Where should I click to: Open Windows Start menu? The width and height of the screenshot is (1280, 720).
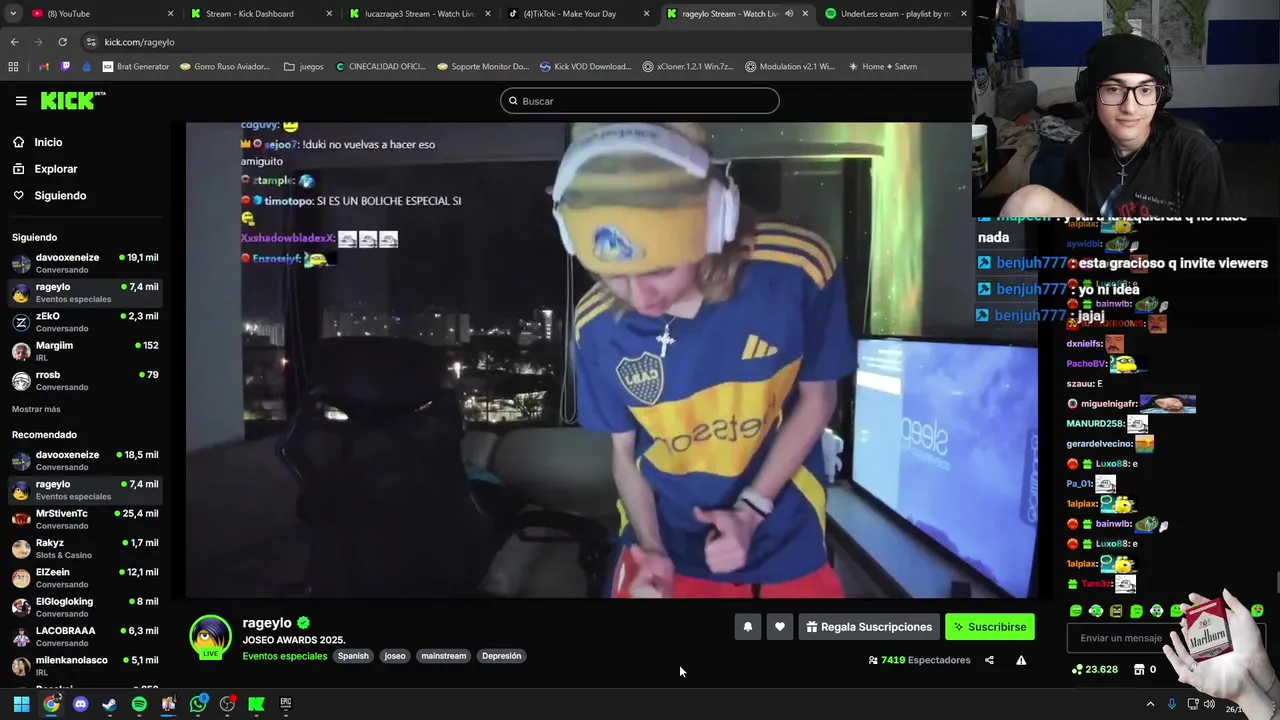[x=21, y=704]
